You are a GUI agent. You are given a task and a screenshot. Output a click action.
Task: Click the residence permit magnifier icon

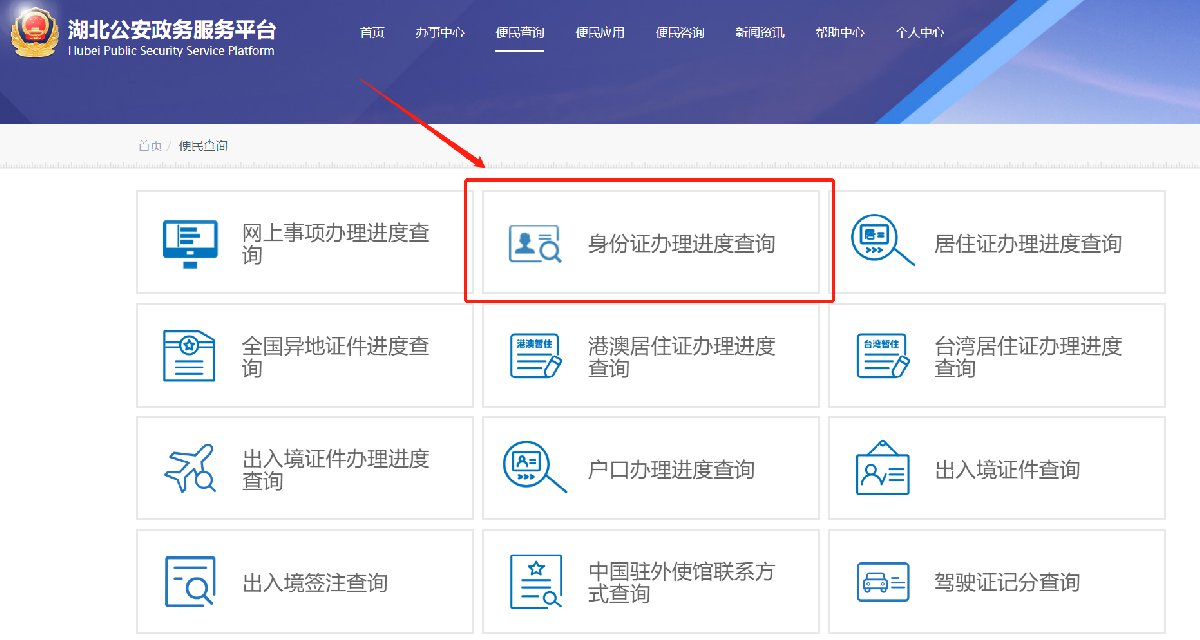click(882, 241)
